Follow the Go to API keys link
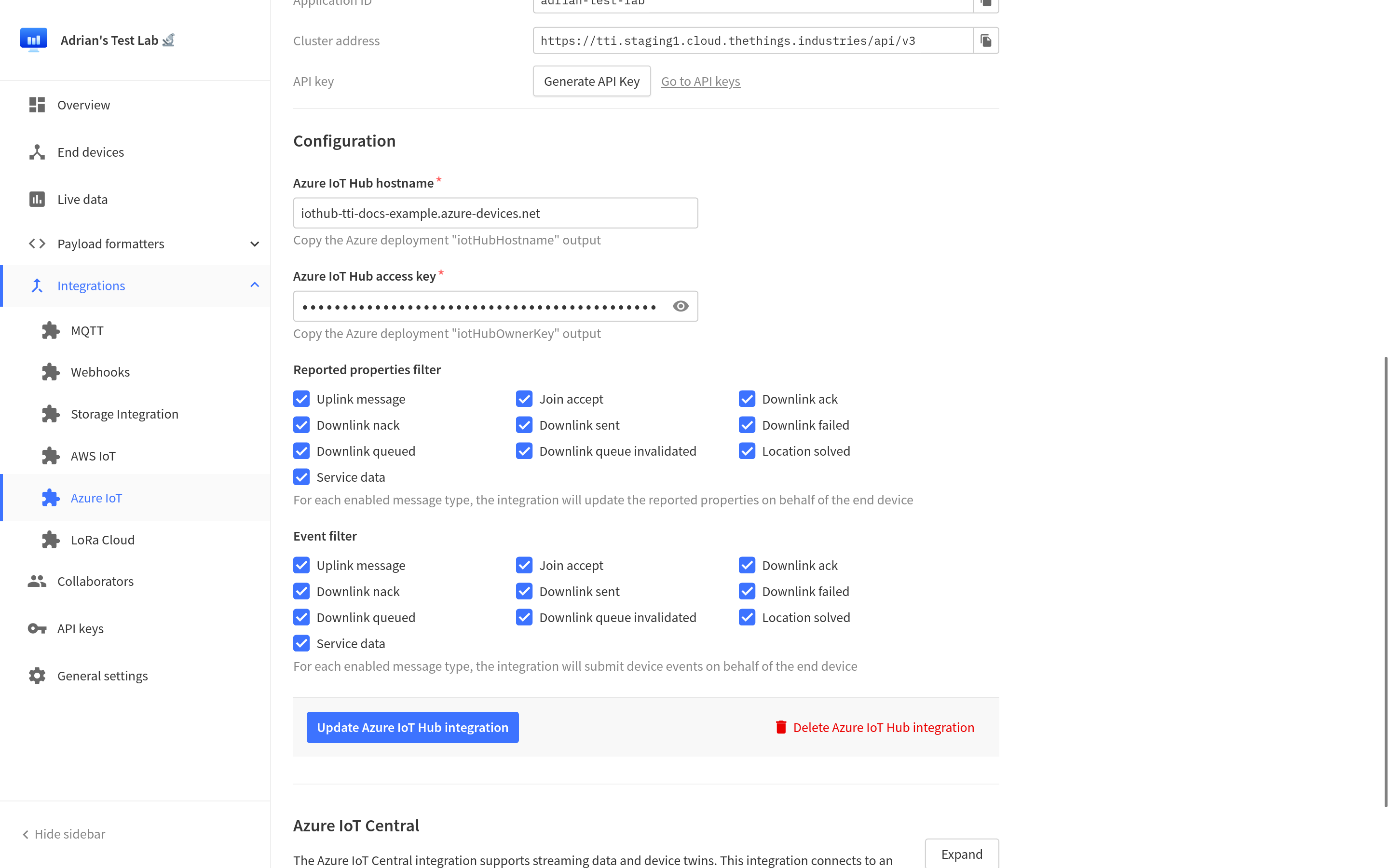This screenshot has width=1389, height=868. (x=700, y=81)
